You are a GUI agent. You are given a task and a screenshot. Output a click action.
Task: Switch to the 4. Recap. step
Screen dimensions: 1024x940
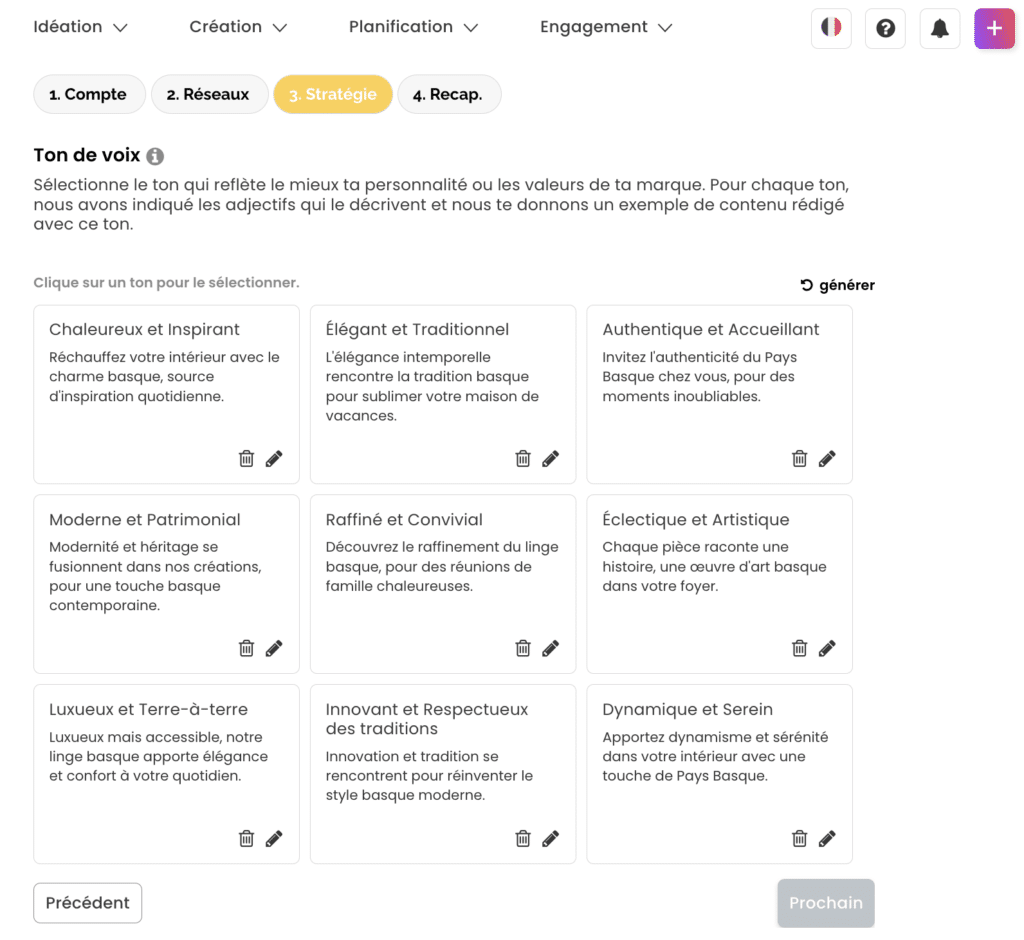[448, 95]
